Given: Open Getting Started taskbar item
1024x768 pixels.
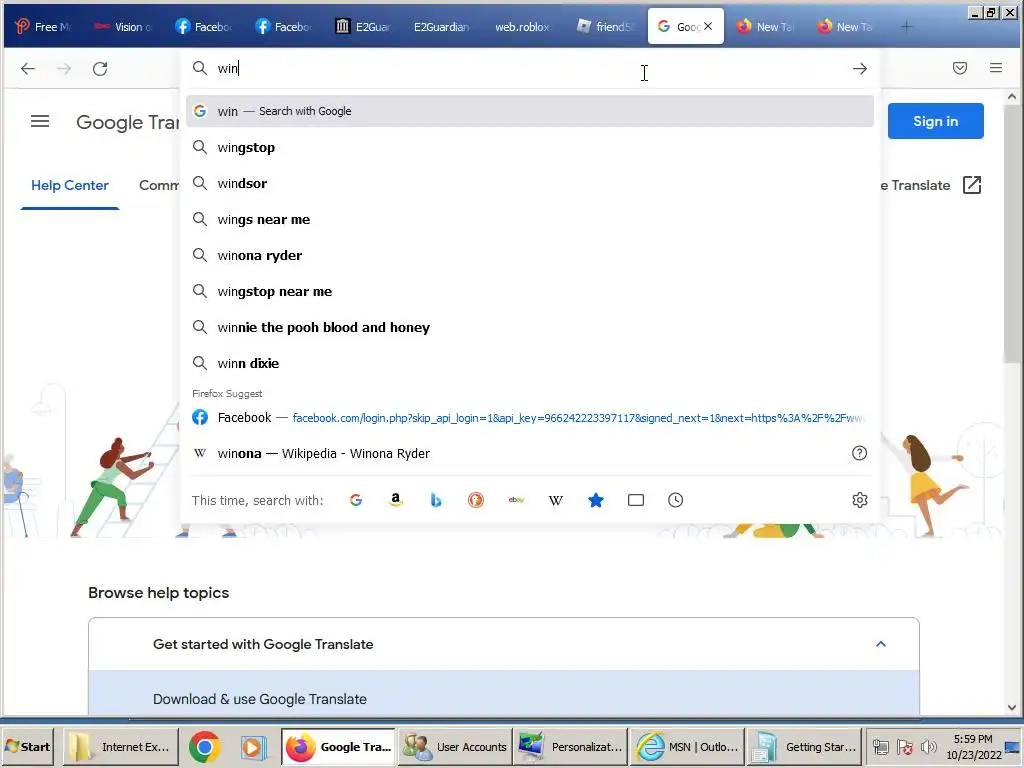Looking at the screenshot, I should coord(804,747).
